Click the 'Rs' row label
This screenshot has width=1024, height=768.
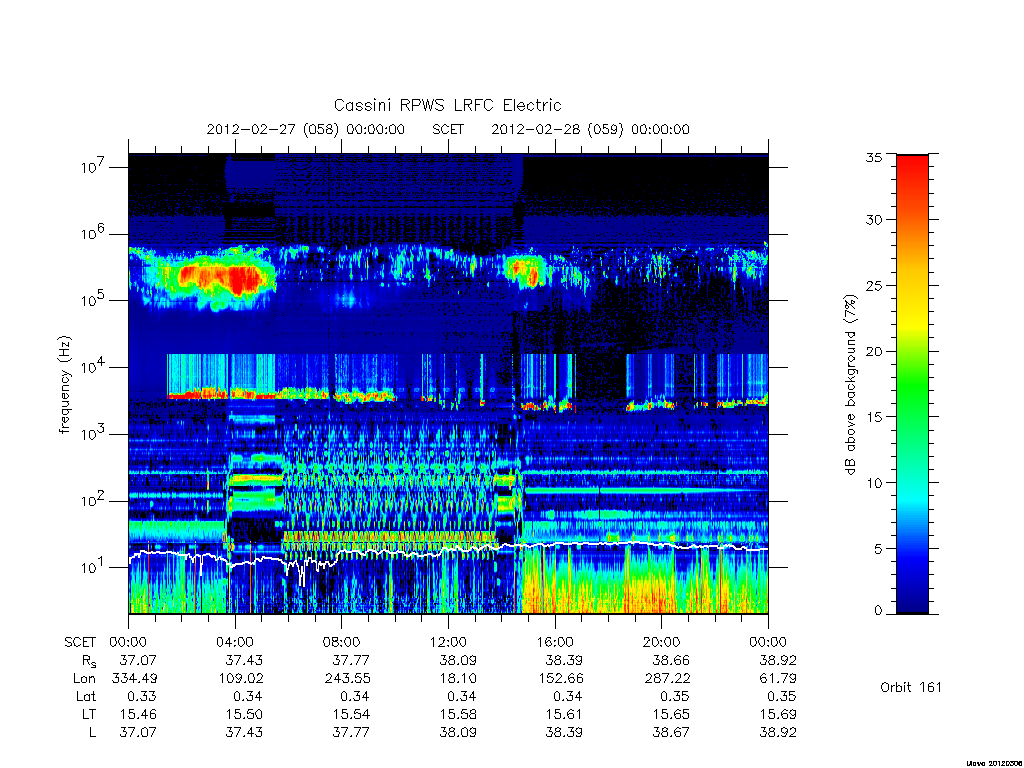pos(89,661)
